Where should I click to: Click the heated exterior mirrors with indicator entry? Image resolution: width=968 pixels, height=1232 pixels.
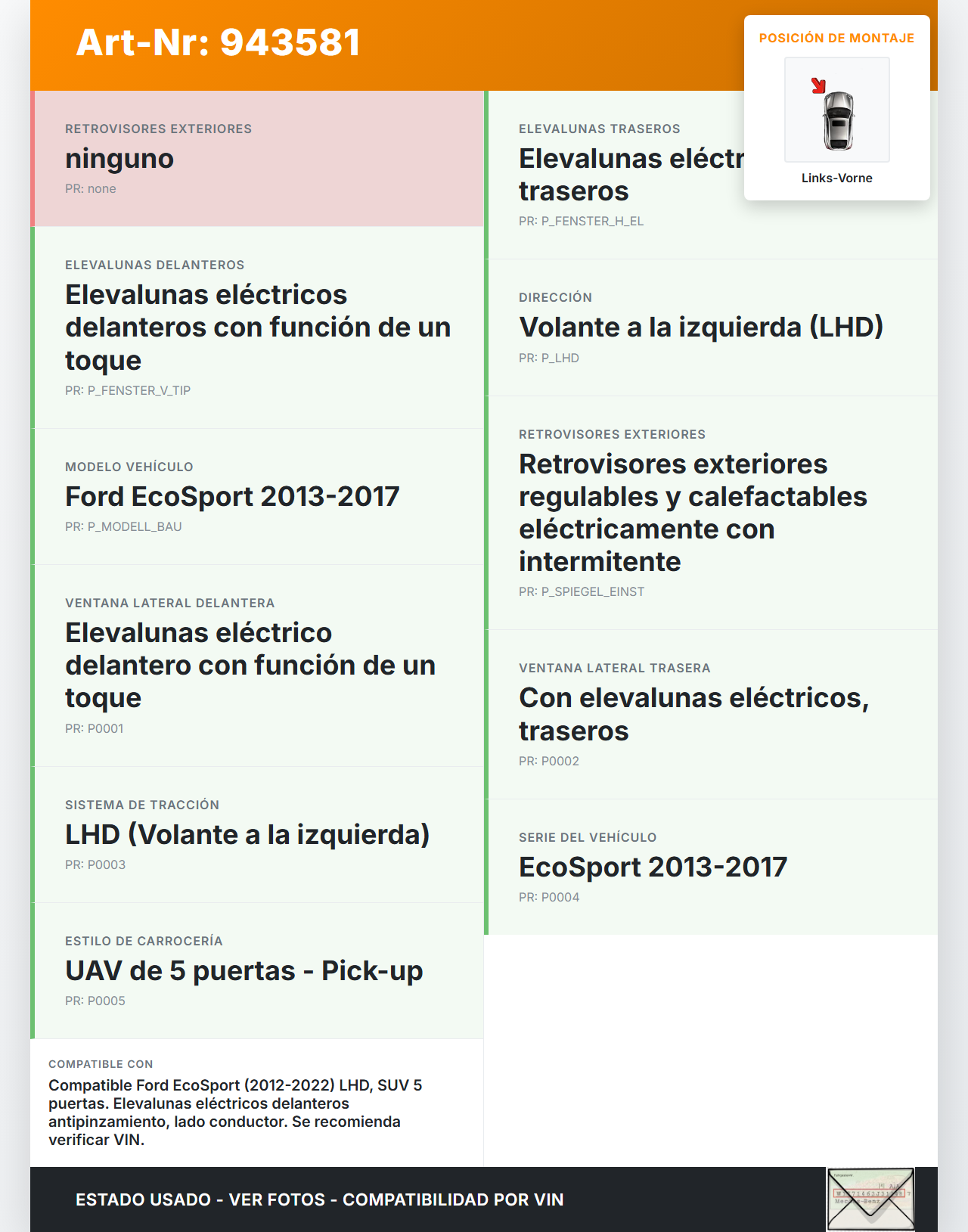coord(692,513)
